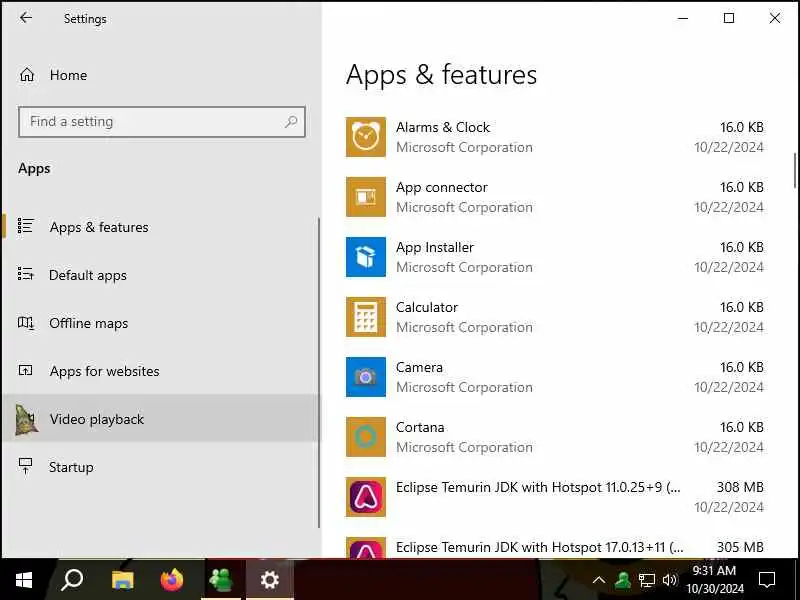Open taskbar Search
This screenshot has height=600, width=800.
point(72,580)
